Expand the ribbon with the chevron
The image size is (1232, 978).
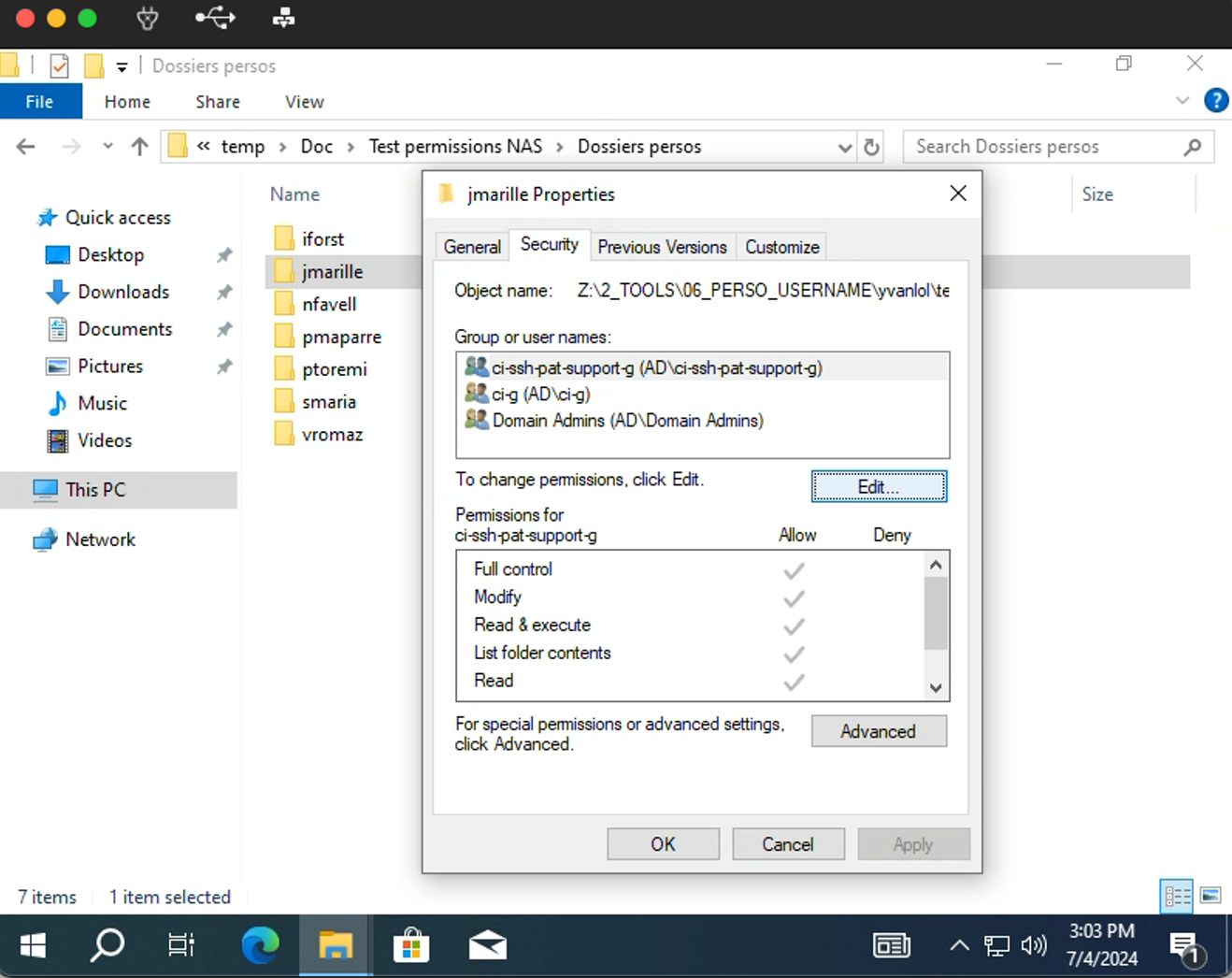[1182, 101]
